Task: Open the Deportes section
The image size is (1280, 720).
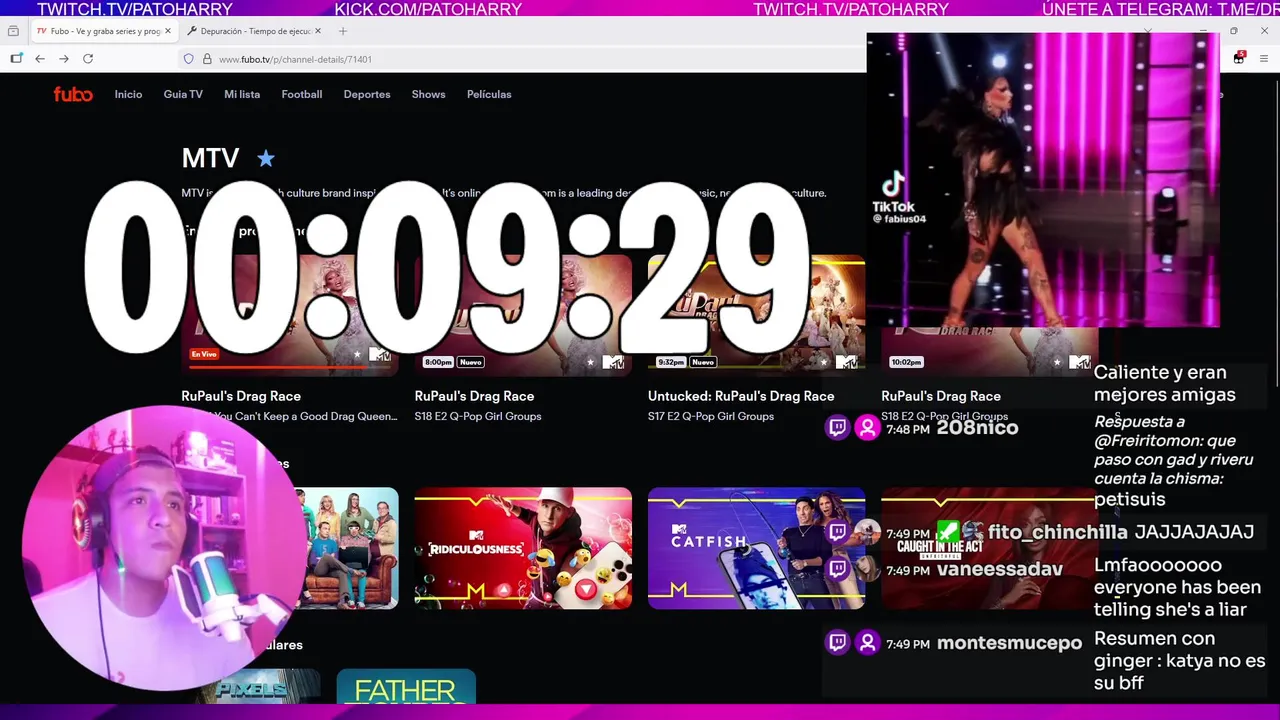Action: click(367, 94)
